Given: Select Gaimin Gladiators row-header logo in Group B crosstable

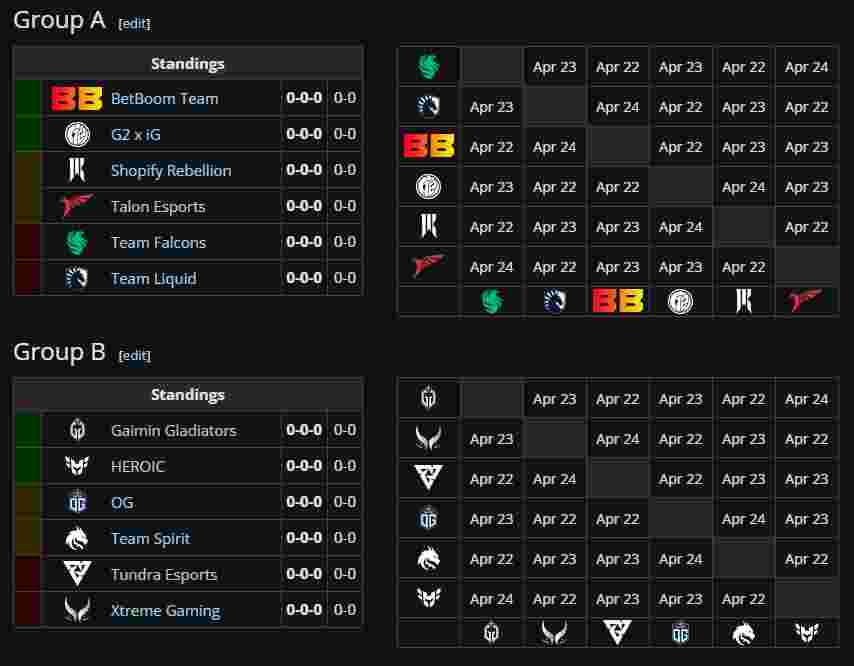Looking at the screenshot, I should [429, 398].
